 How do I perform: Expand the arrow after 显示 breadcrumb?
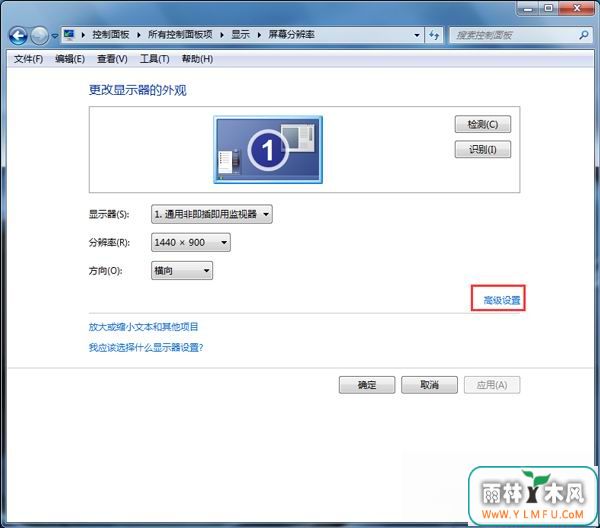[x=259, y=35]
